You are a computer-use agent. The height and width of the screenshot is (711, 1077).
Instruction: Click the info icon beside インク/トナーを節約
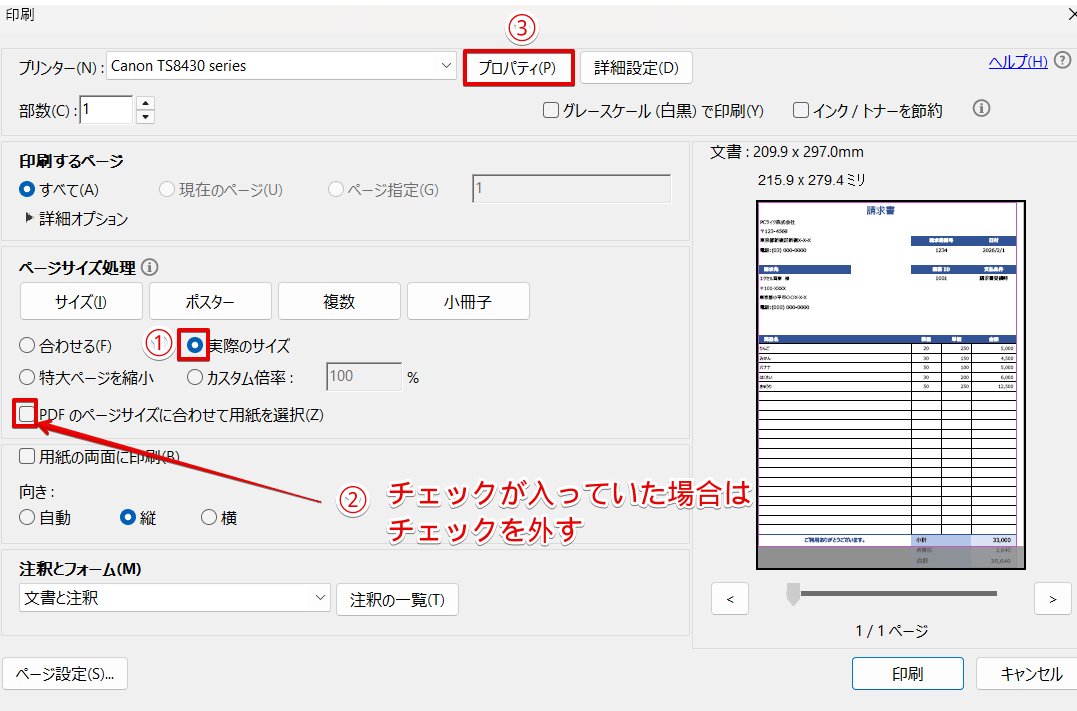click(x=981, y=108)
